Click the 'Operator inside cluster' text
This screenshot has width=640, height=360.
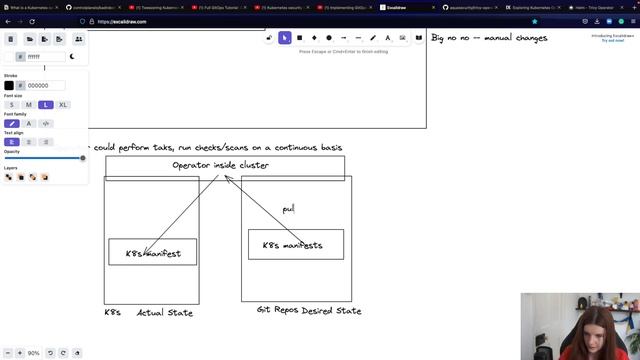[x=220, y=165]
